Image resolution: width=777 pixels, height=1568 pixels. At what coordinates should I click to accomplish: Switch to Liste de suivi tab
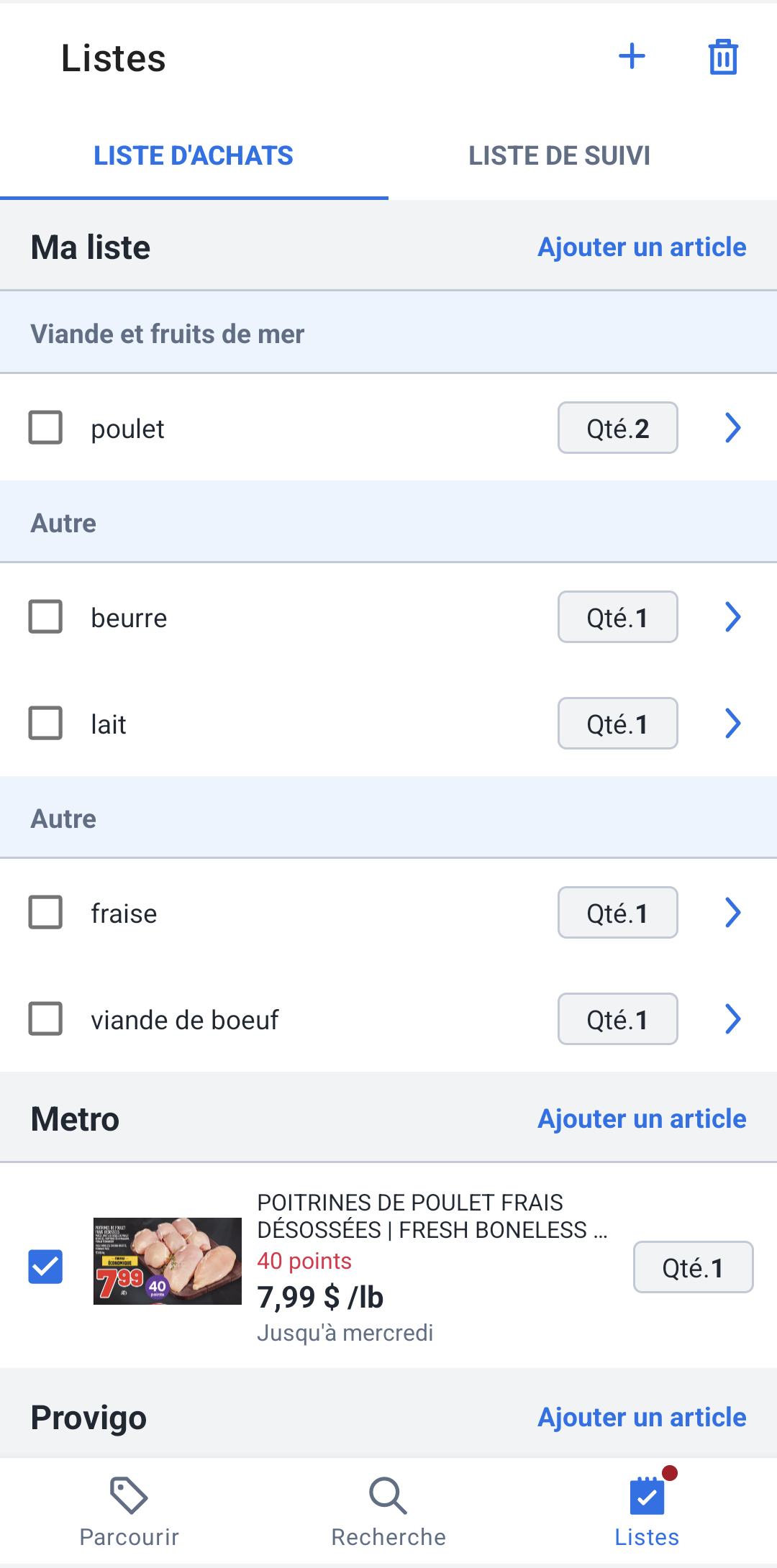(560, 155)
